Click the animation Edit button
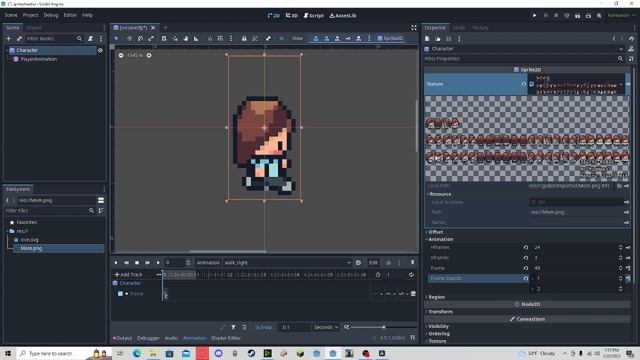 [373, 262]
